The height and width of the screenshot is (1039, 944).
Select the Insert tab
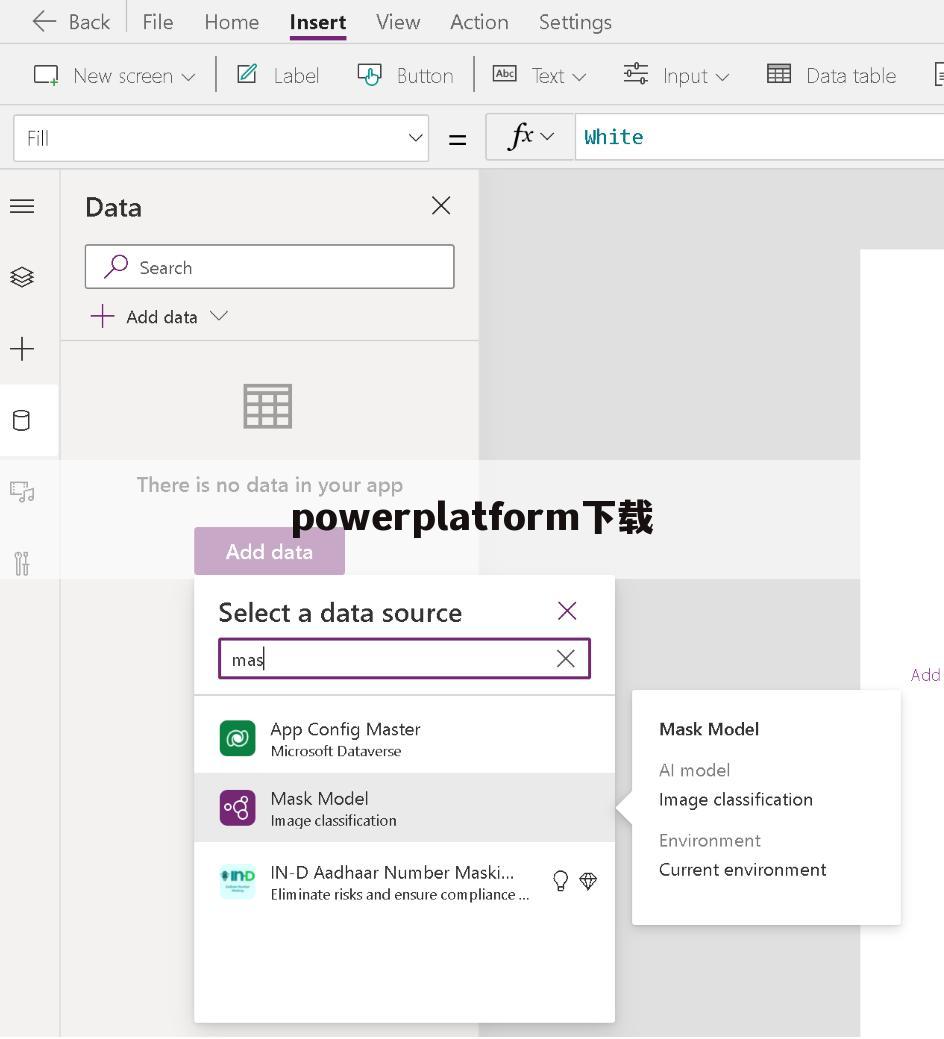[x=317, y=22]
